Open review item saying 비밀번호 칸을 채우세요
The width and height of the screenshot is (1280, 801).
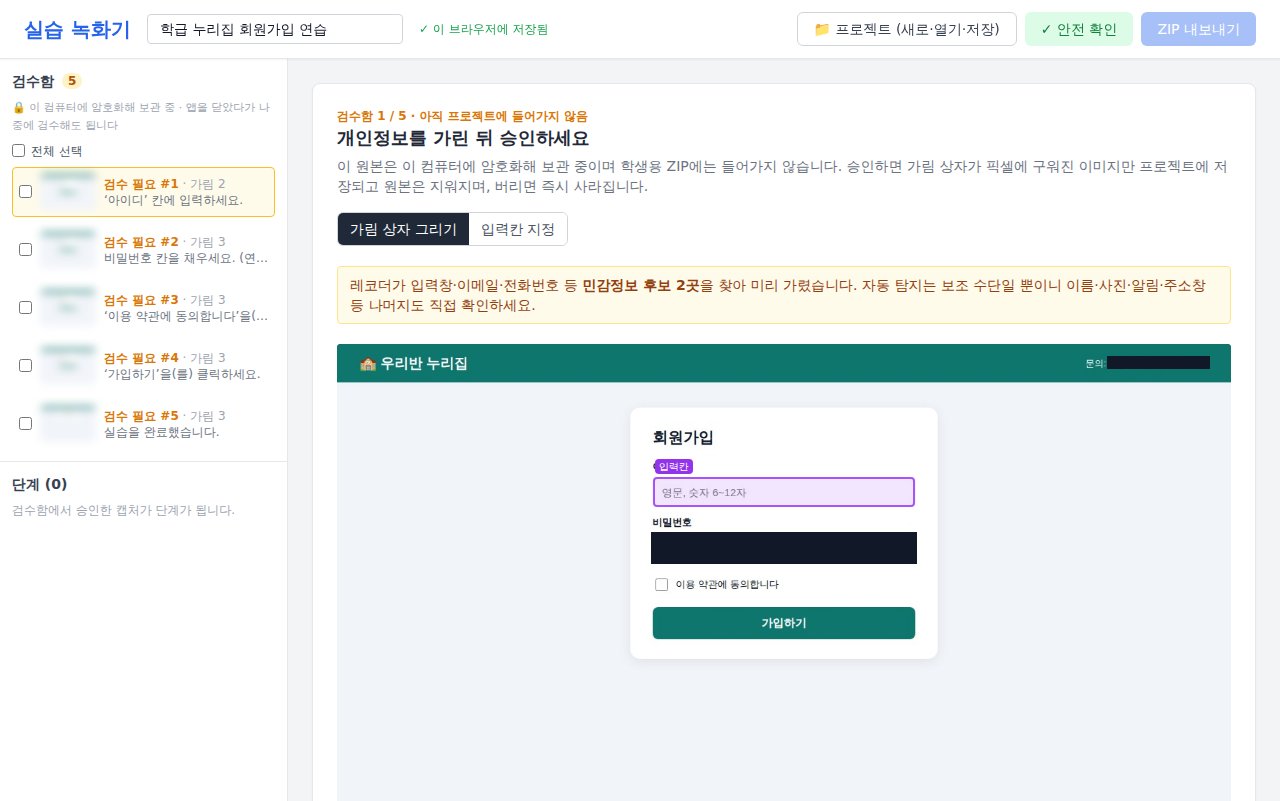click(144, 250)
